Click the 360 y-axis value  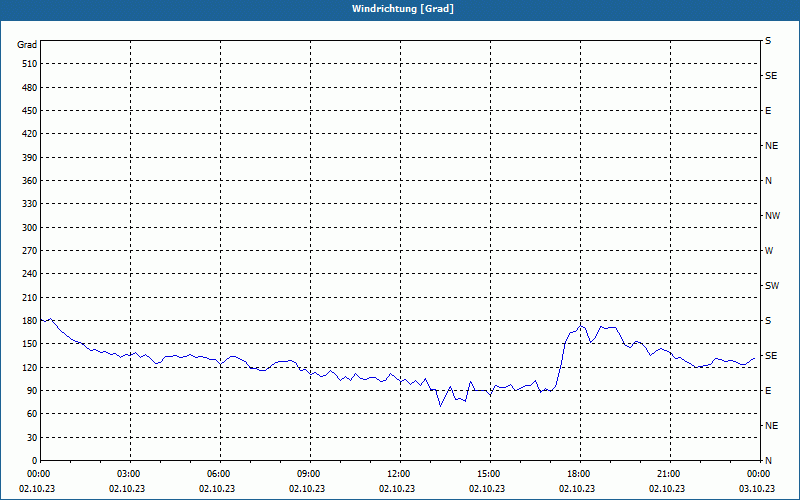point(30,181)
